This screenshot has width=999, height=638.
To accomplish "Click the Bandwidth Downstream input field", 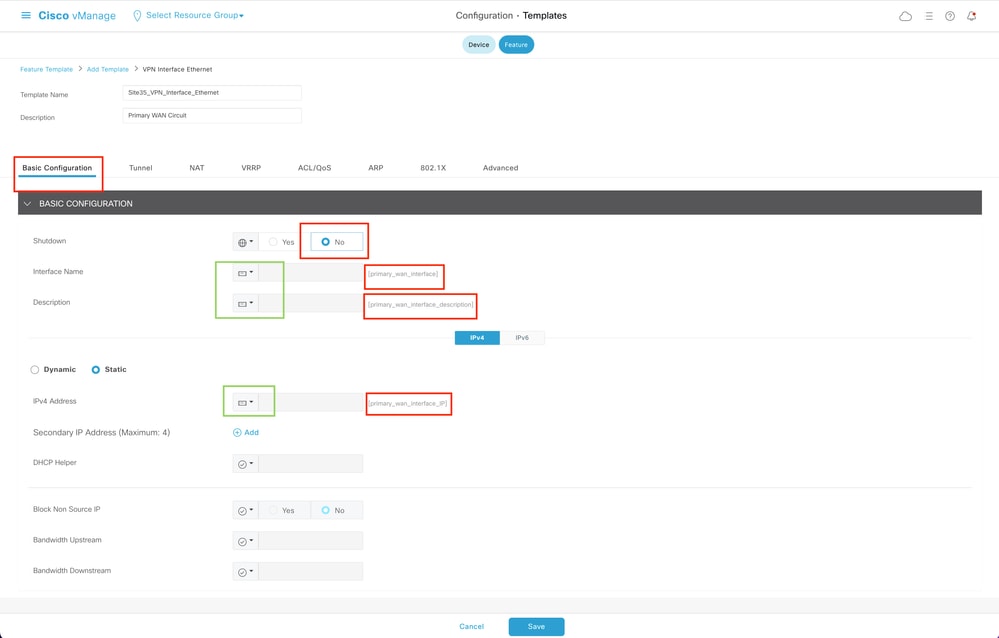I will click(x=311, y=572).
